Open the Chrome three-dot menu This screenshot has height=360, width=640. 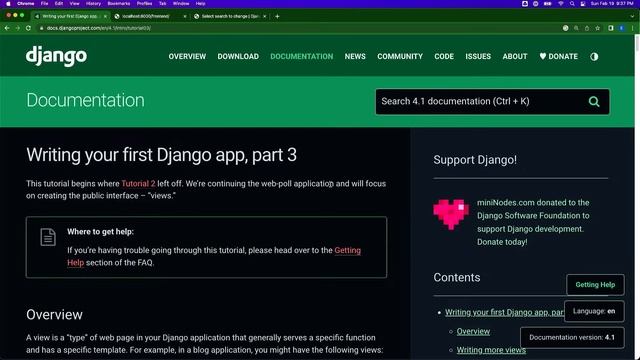pyautogui.click(x=632, y=28)
